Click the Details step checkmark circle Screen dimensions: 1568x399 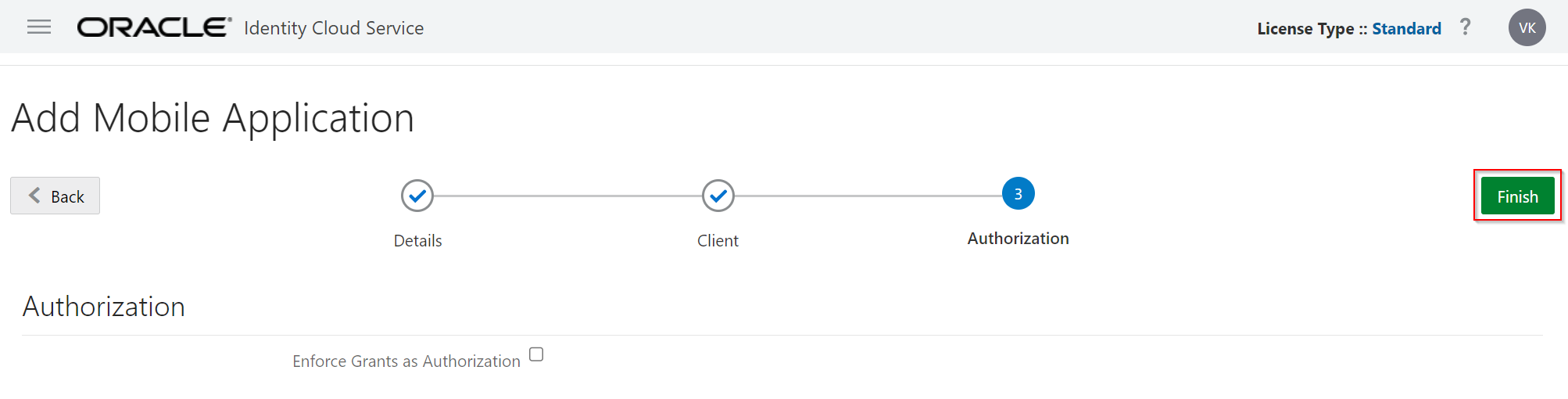pyautogui.click(x=417, y=196)
